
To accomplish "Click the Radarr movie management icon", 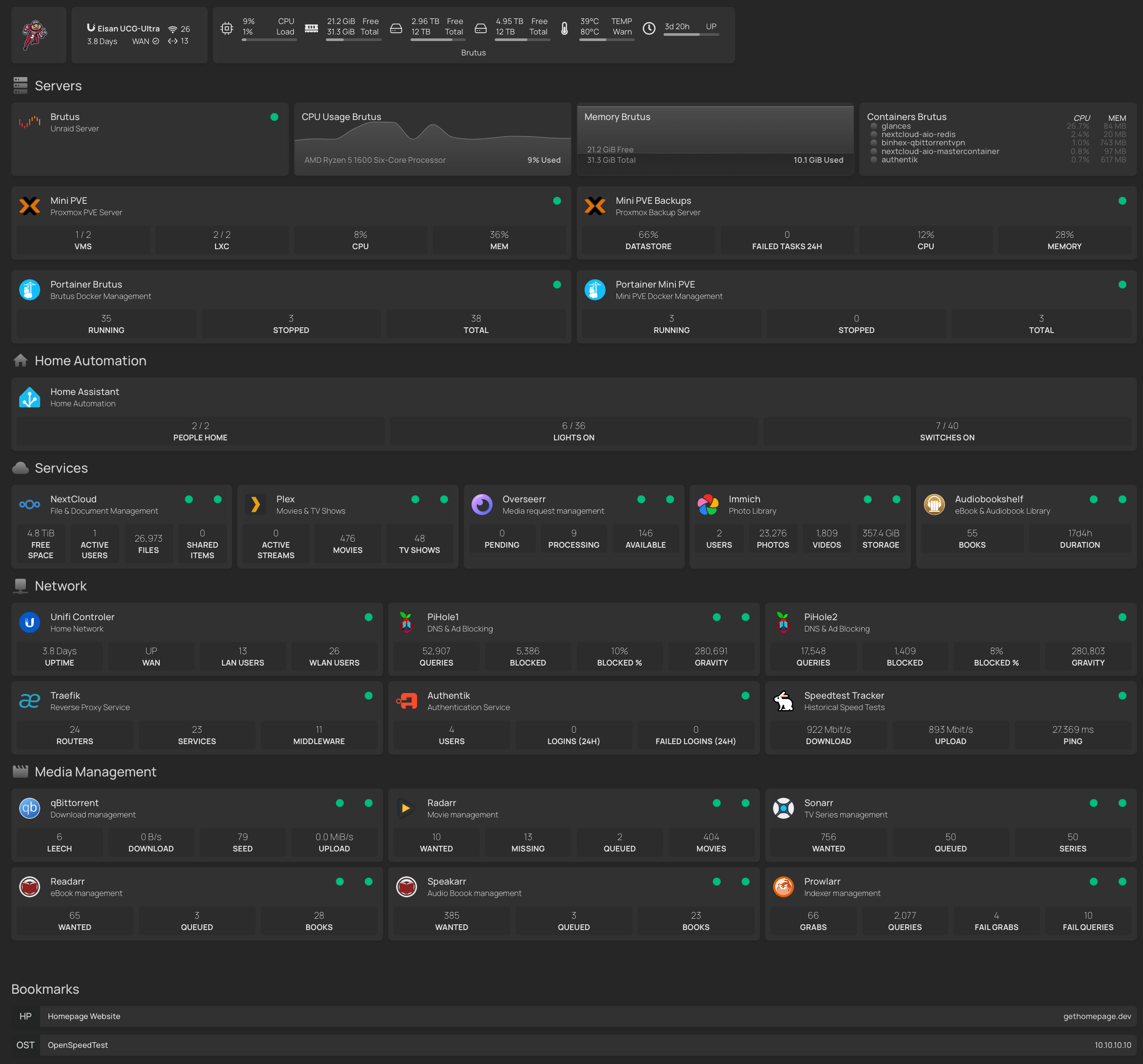I will tap(407, 808).
